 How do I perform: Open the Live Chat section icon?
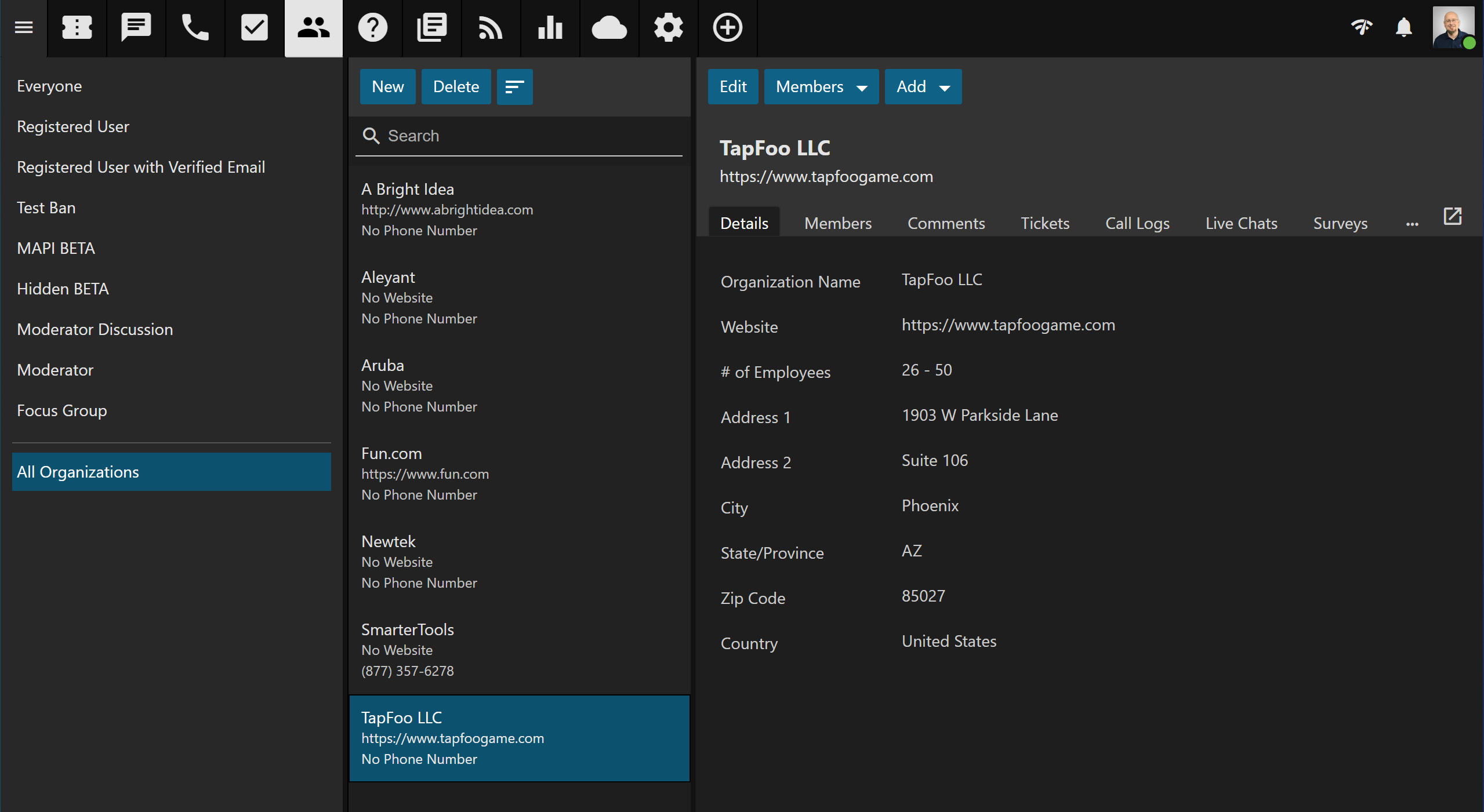click(x=136, y=28)
